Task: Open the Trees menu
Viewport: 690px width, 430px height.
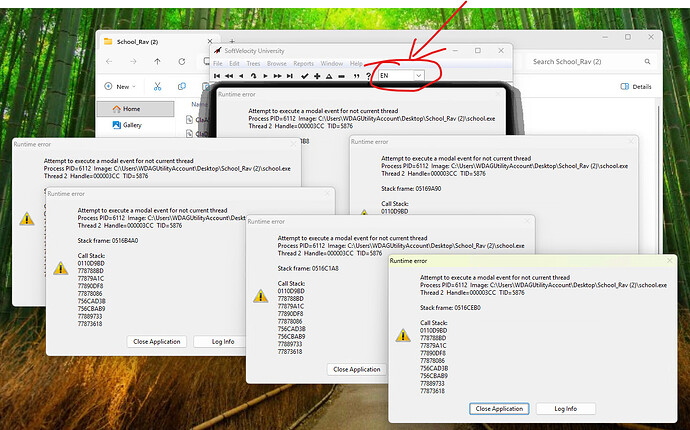Action: click(x=253, y=64)
